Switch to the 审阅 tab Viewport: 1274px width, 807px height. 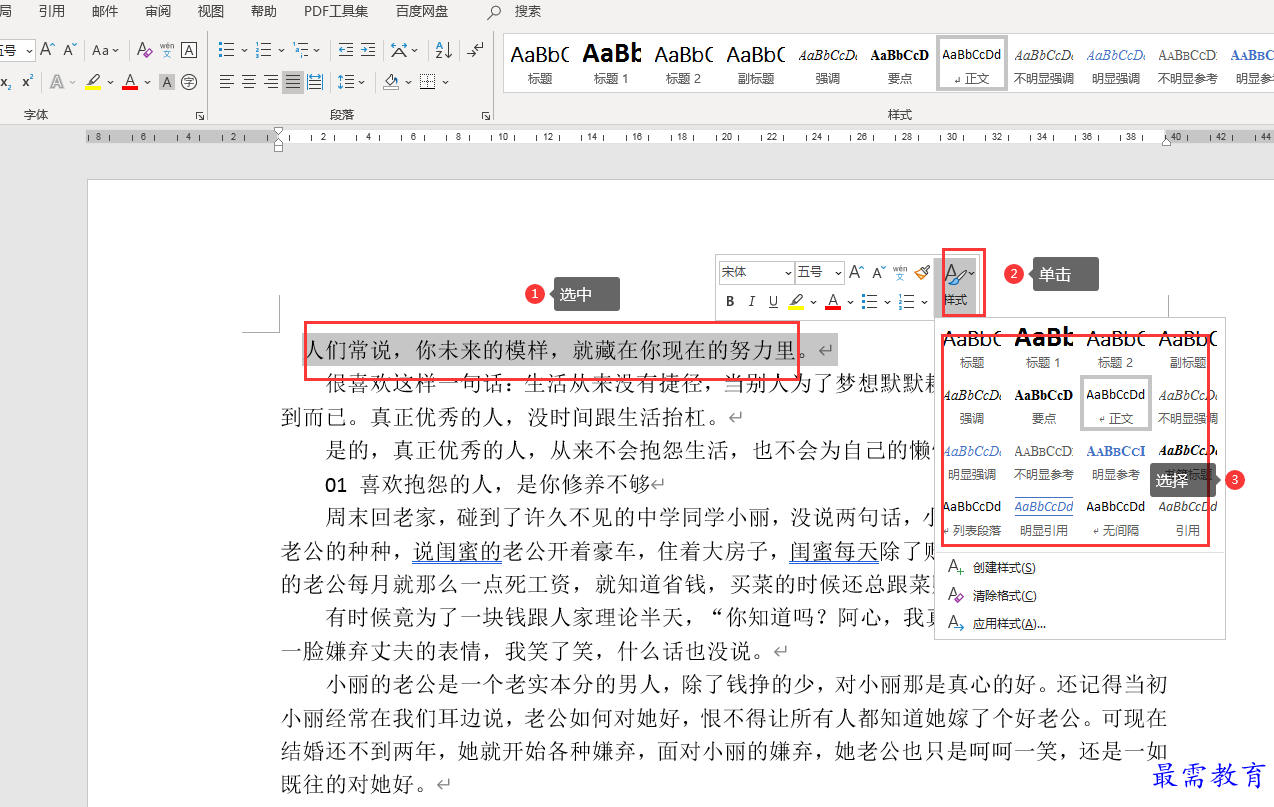pyautogui.click(x=158, y=11)
